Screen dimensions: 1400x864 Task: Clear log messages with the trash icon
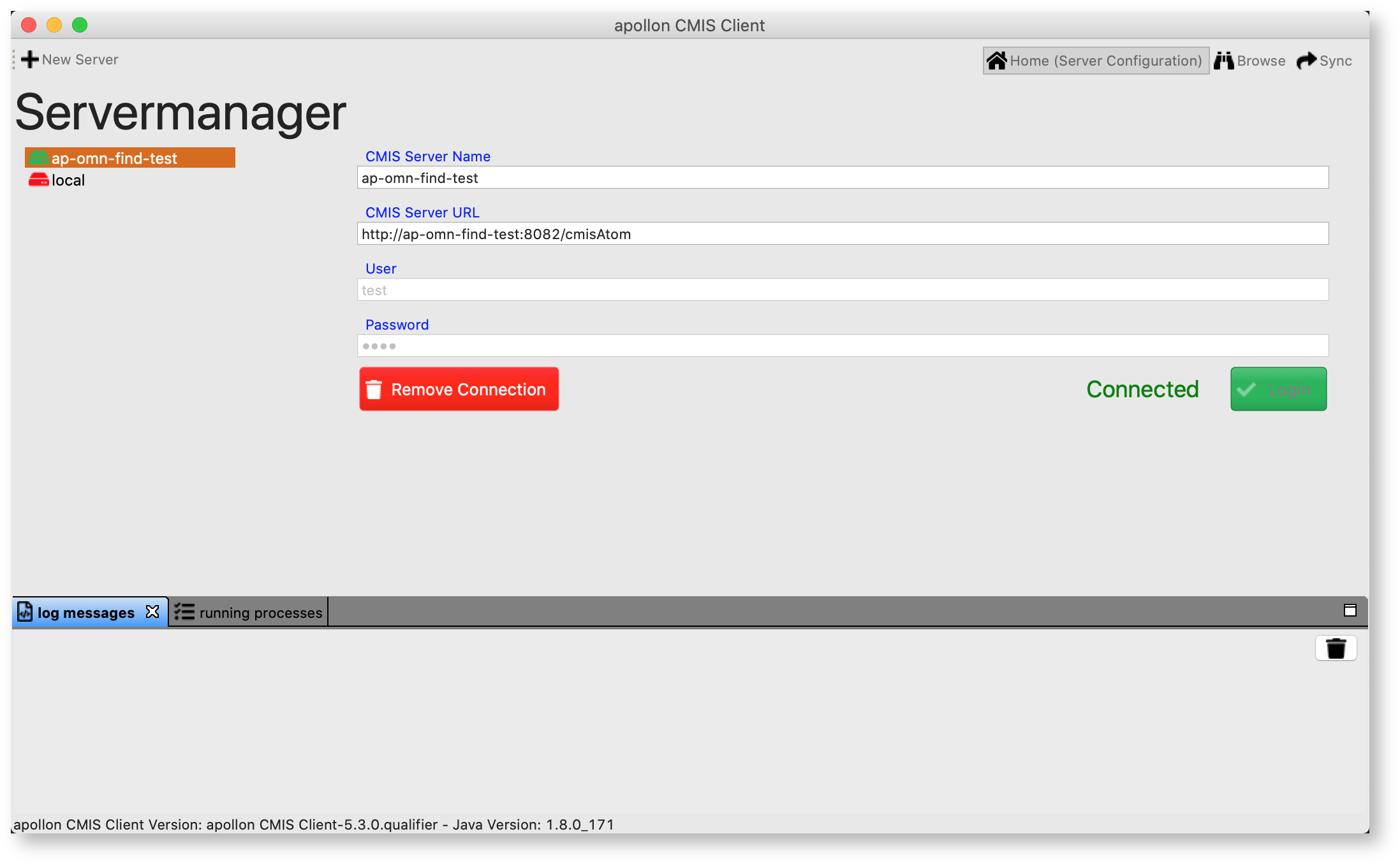[x=1336, y=648]
